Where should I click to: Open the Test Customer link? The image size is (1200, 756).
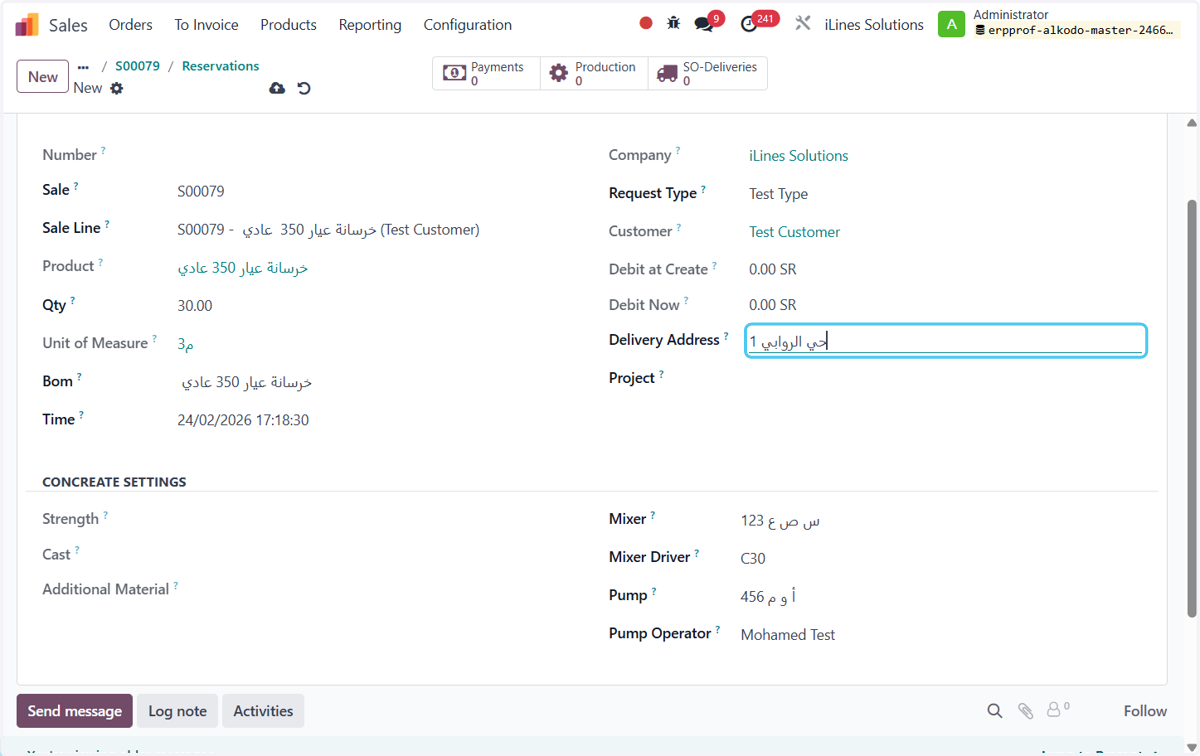click(794, 231)
